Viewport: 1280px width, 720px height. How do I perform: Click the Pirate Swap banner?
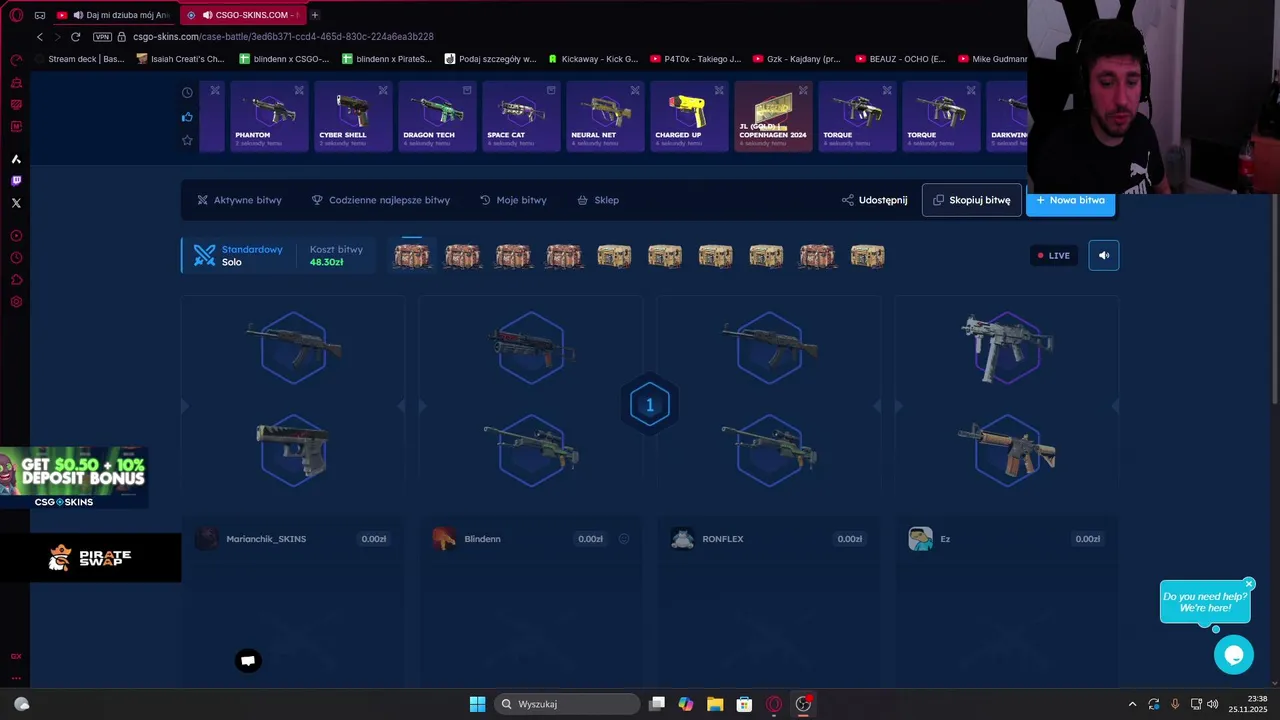tap(90, 557)
